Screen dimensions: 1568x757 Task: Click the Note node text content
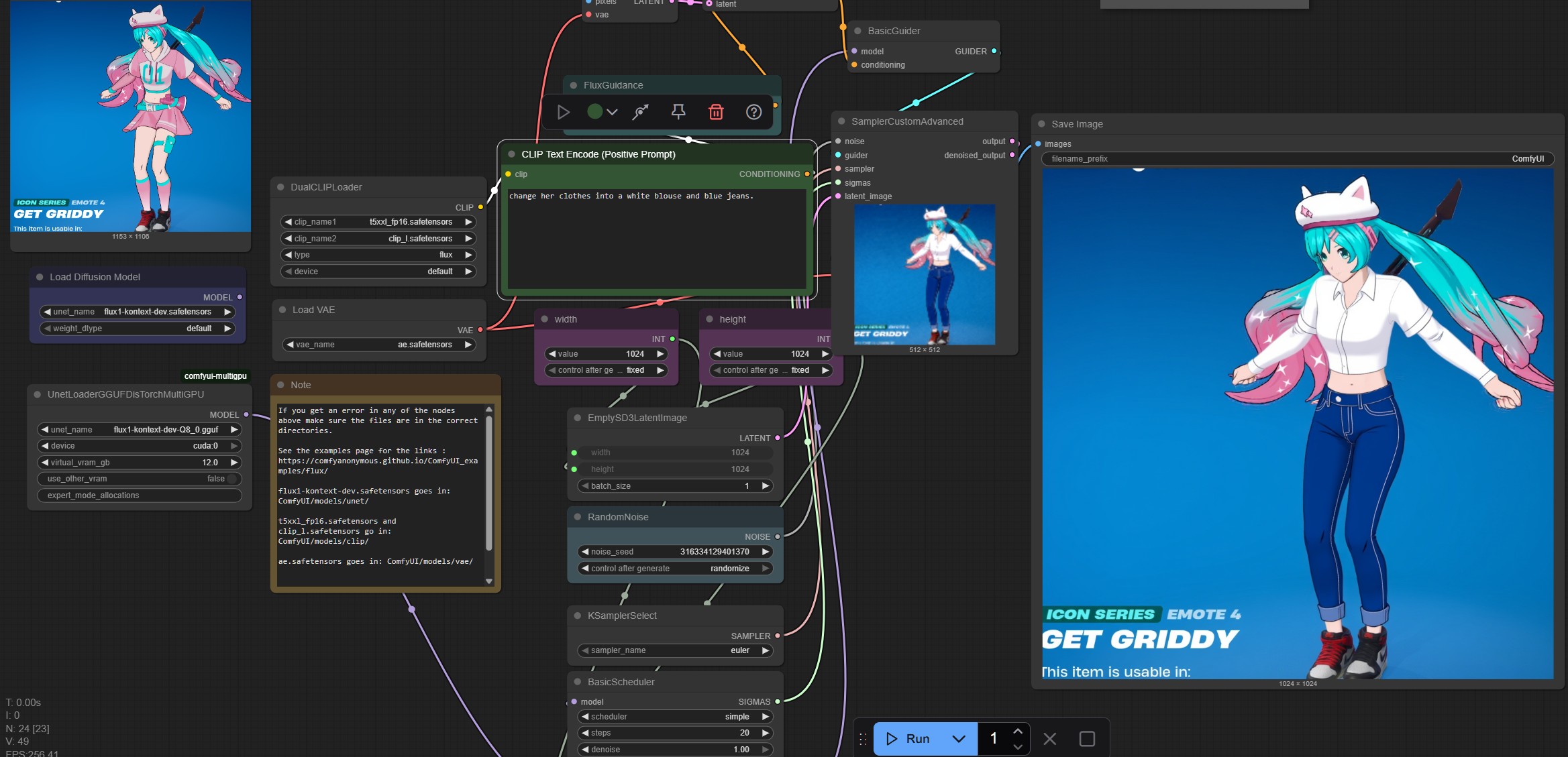[380, 495]
